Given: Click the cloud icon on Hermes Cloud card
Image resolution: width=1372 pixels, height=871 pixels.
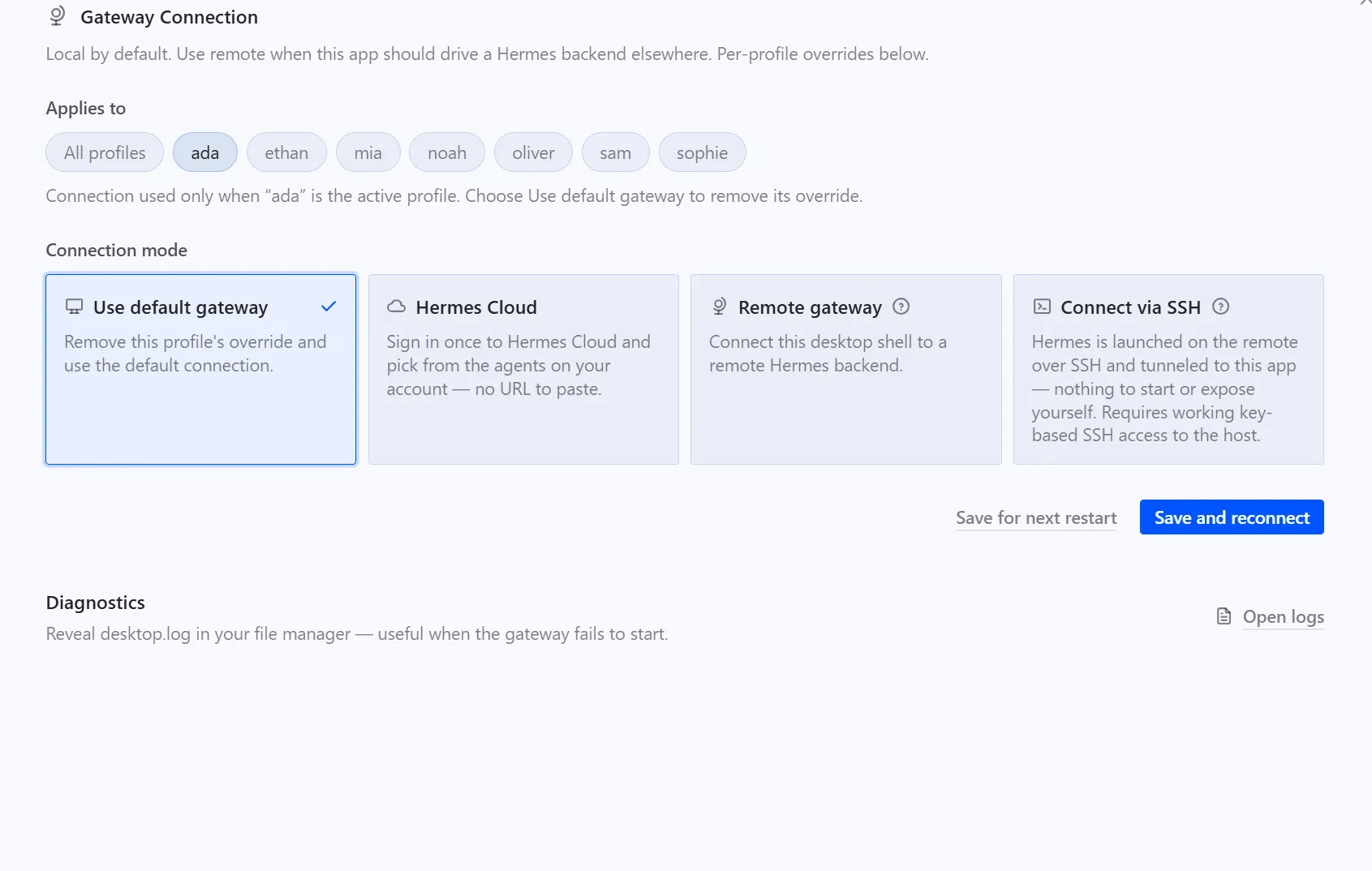Looking at the screenshot, I should click(396, 307).
